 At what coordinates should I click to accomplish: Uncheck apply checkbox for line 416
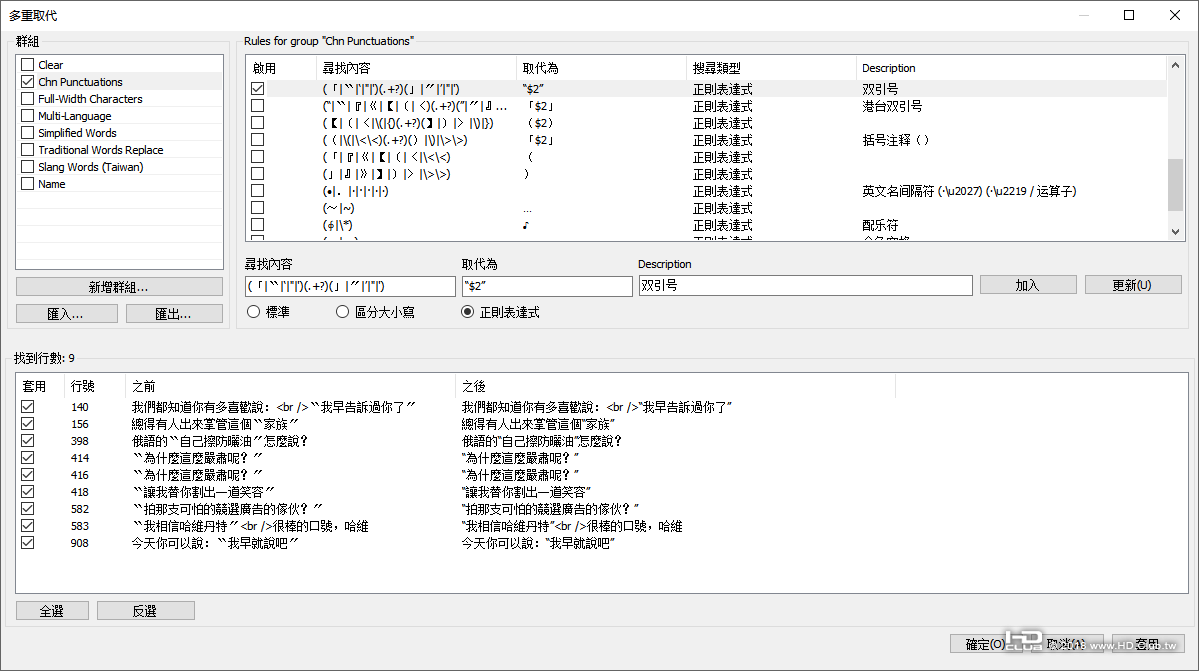pyautogui.click(x=28, y=475)
